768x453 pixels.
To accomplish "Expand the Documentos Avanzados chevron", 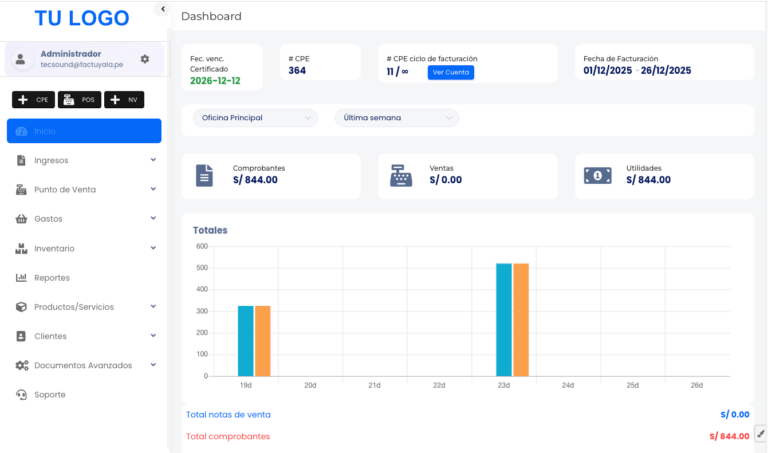I will click(x=153, y=365).
